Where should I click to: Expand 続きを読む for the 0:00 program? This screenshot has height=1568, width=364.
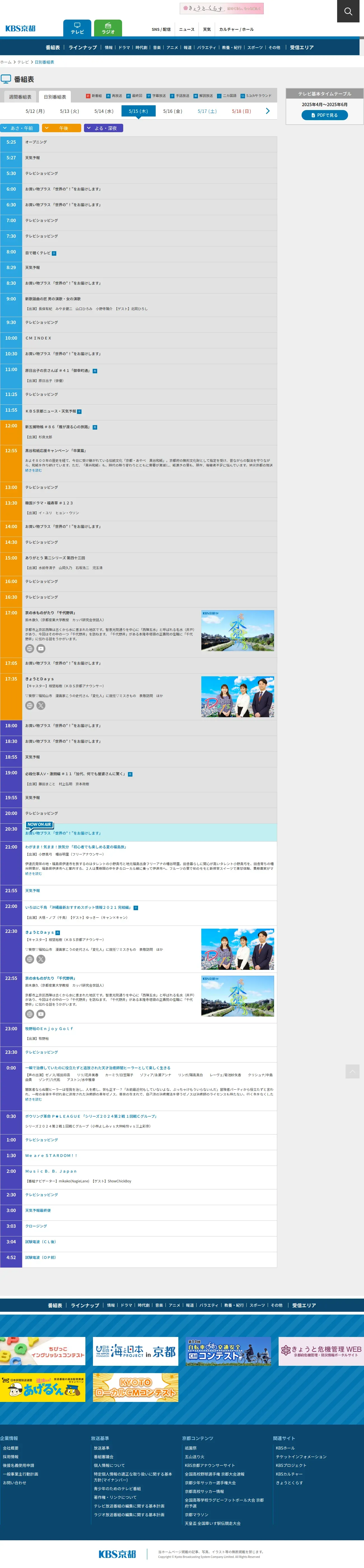click(34, 1099)
